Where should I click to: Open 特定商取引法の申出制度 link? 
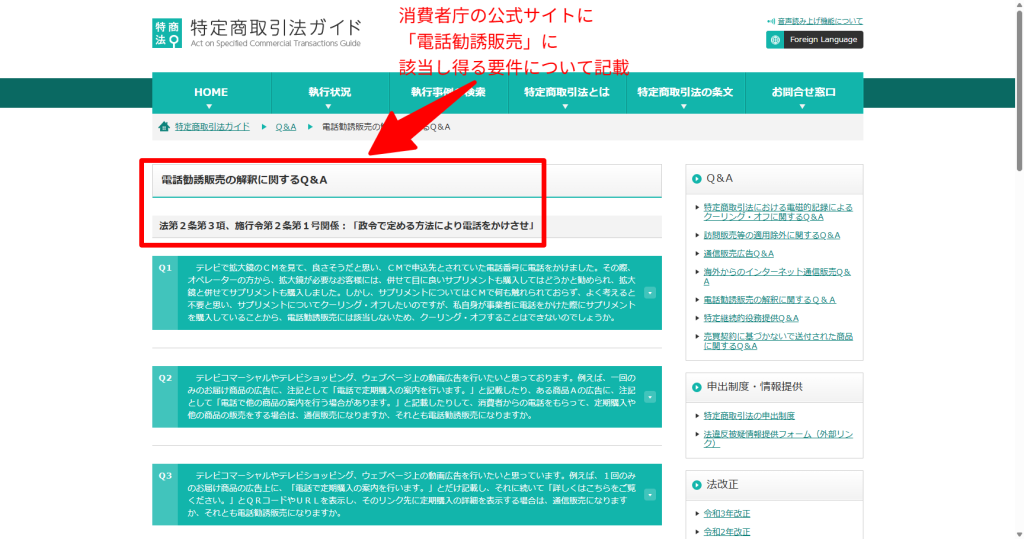pos(749,416)
